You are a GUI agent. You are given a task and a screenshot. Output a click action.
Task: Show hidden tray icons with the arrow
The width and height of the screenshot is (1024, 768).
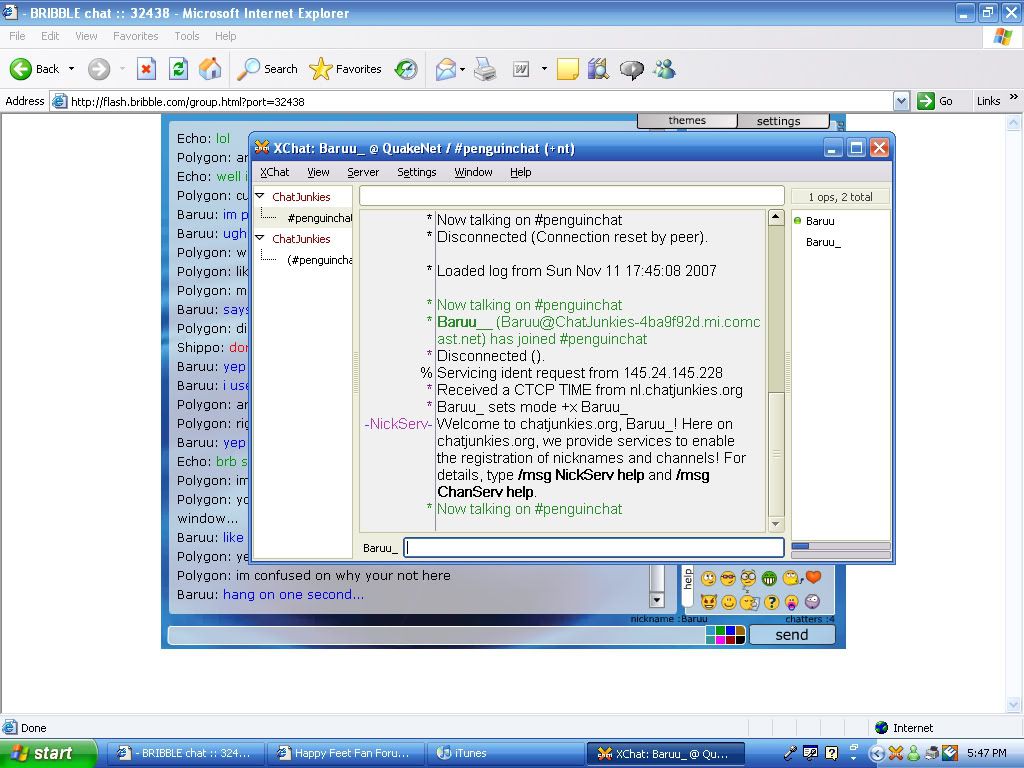876,754
